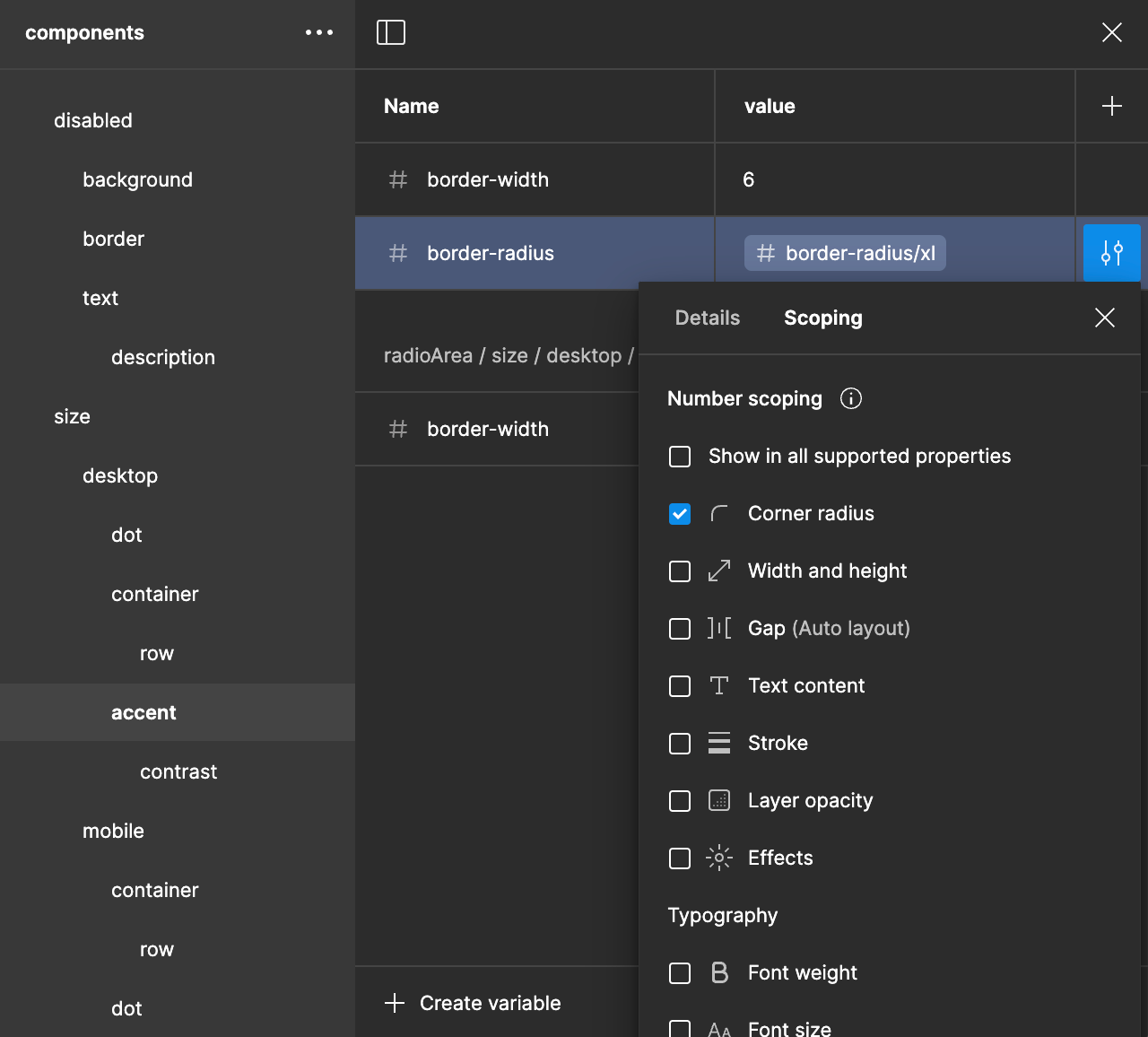This screenshot has height=1037, width=1148.
Task: Select the Scoping tab
Action: 823,318
